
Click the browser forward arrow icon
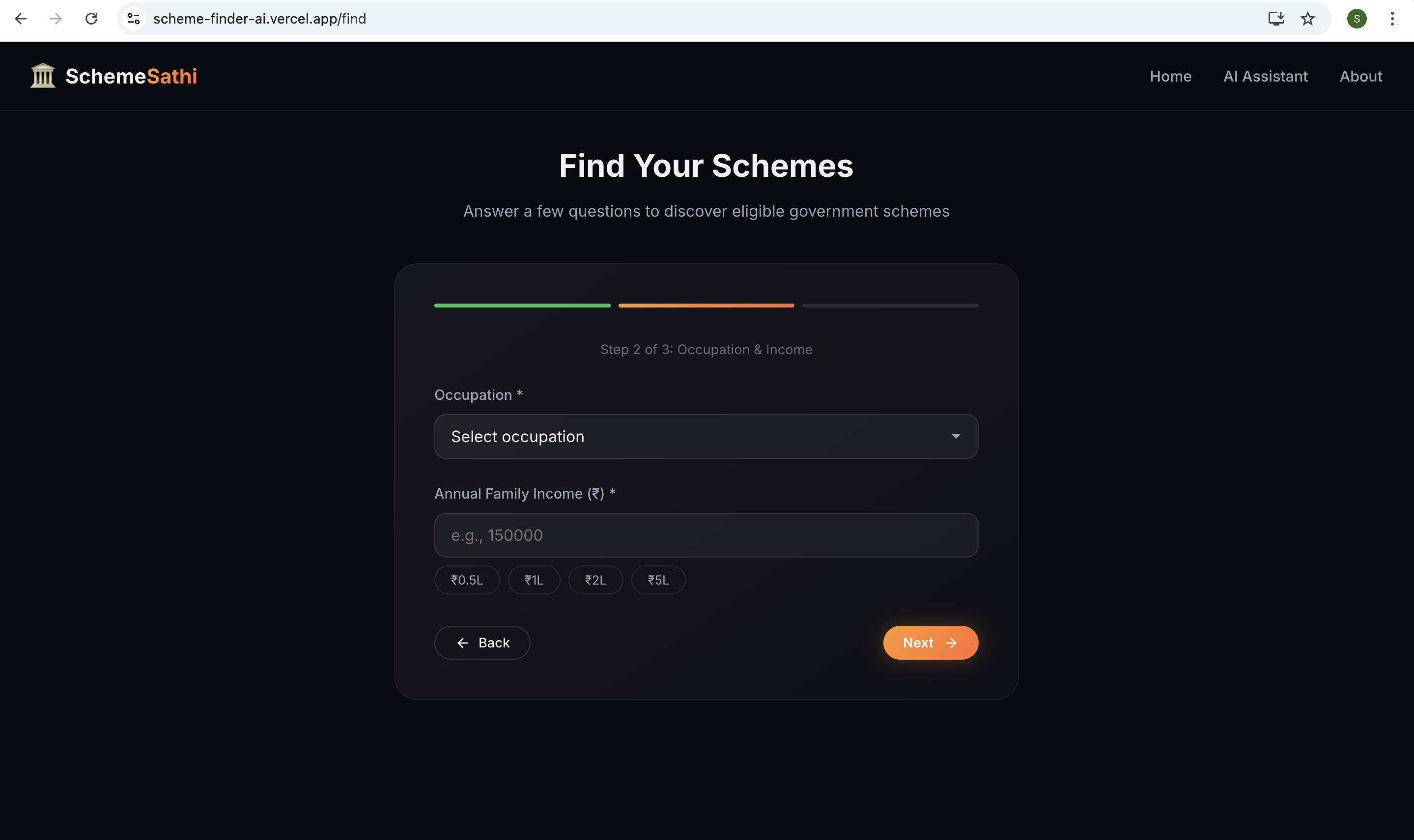pyautogui.click(x=56, y=19)
